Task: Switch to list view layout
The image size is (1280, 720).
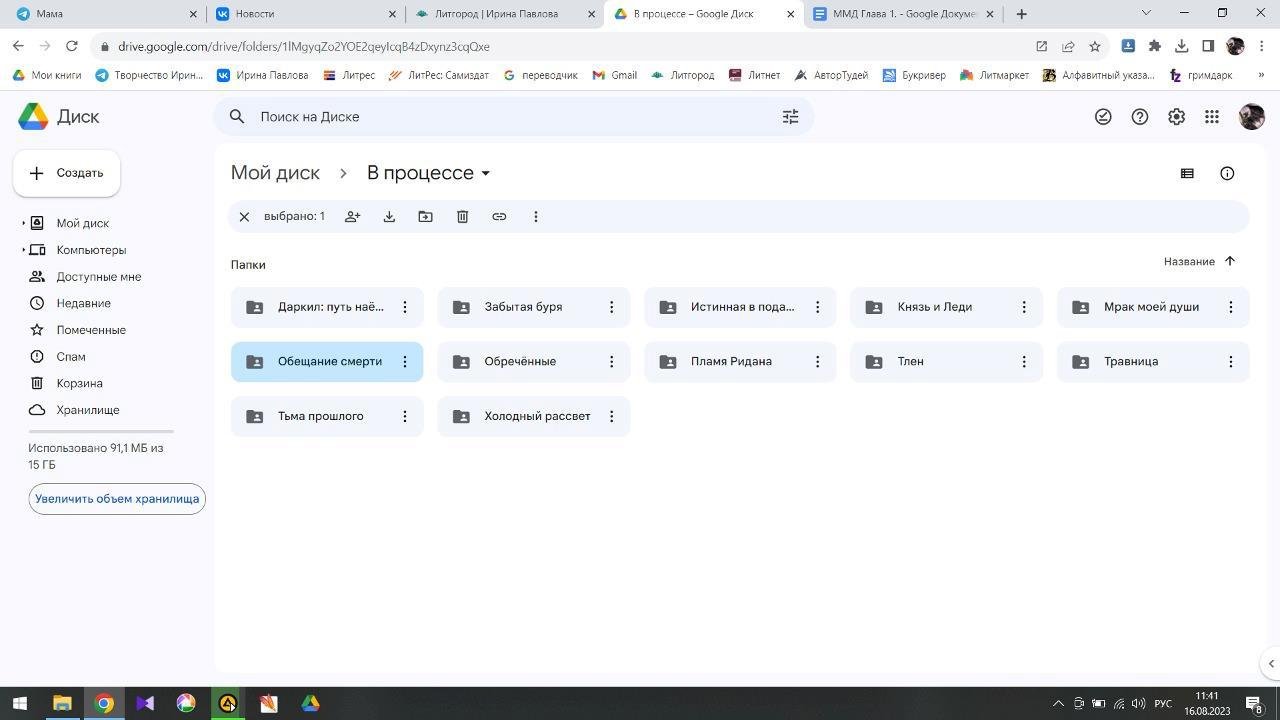Action: [x=1187, y=173]
